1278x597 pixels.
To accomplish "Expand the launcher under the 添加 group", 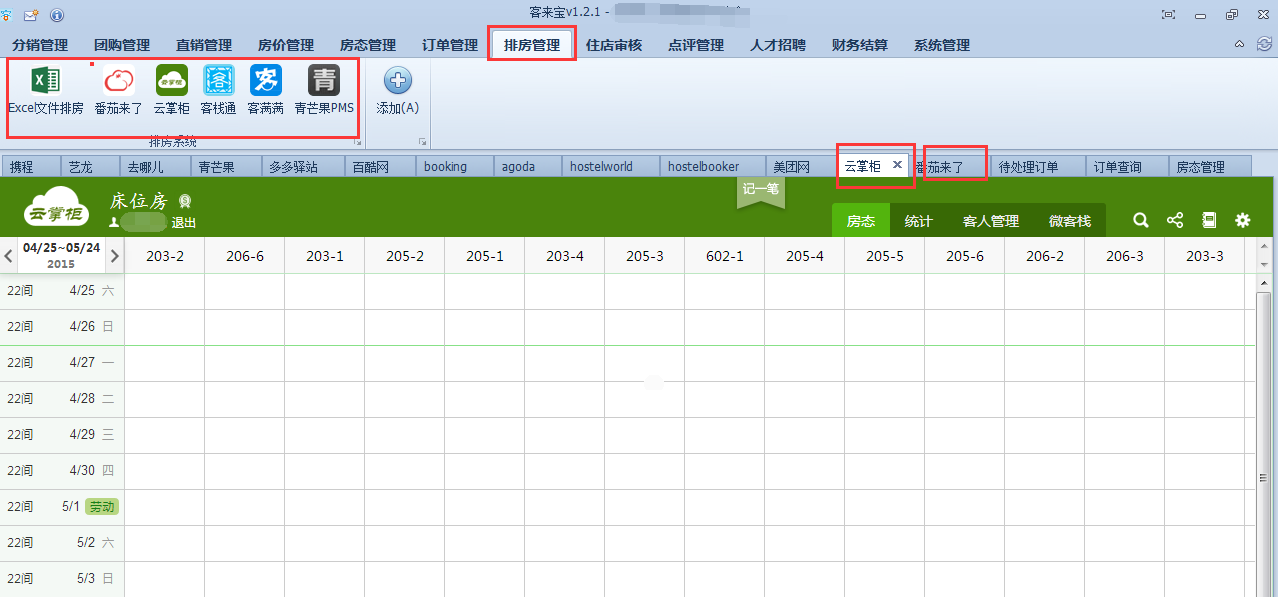I will [422, 142].
